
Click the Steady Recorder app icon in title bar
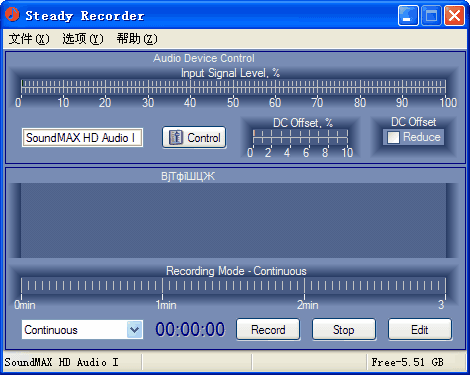pyautogui.click(x=12, y=14)
